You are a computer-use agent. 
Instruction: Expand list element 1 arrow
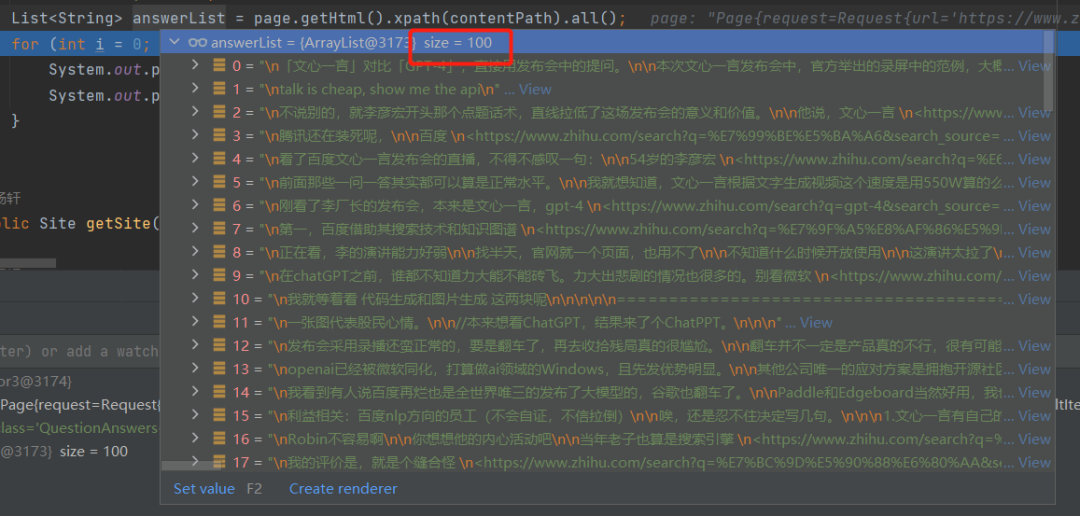196,88
